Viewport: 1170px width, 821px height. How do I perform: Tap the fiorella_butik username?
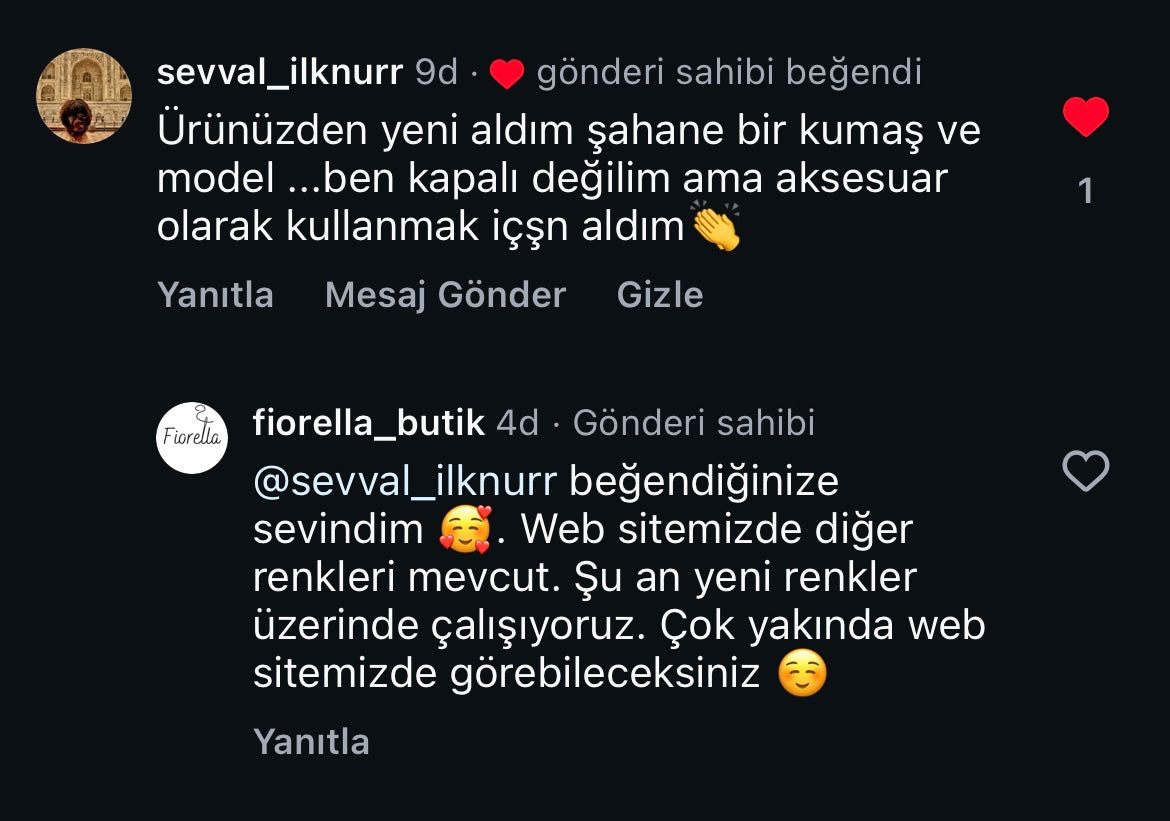(x=369, y=423)
